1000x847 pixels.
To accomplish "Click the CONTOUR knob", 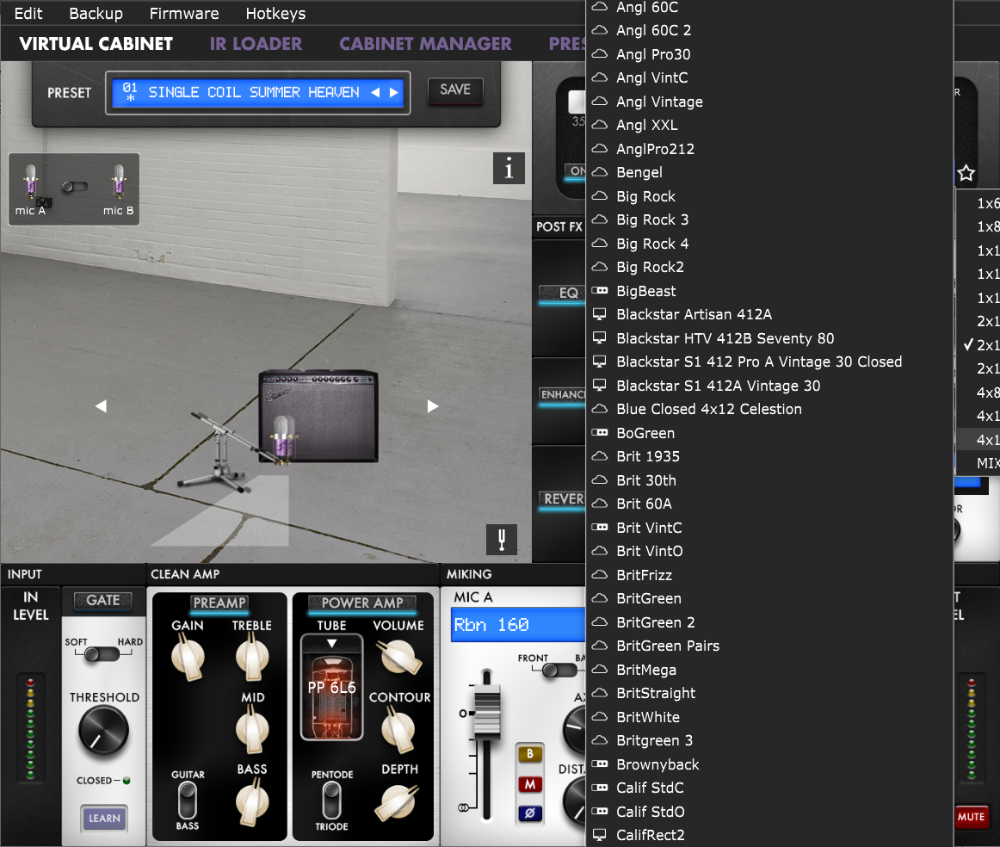I will point(399,731).
